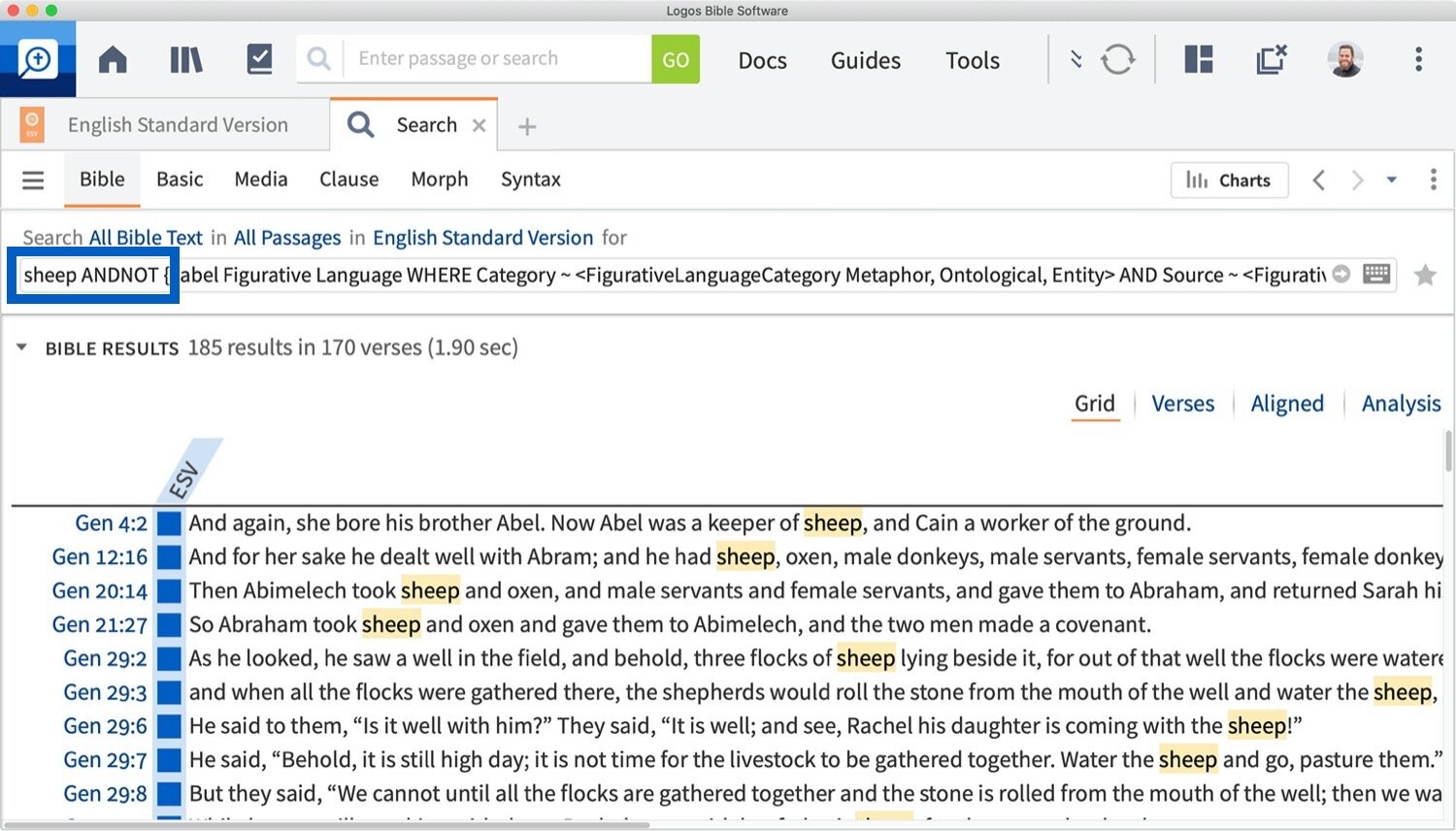Add a new tab with plus icon
This screenshot has width=1456, height=831.
pos(527,126)
